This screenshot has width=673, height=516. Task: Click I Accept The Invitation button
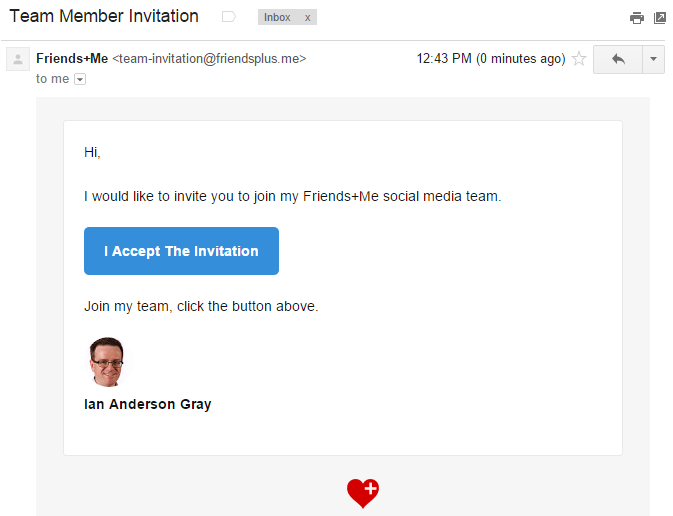pyautogui.click(x=182, y=251)
